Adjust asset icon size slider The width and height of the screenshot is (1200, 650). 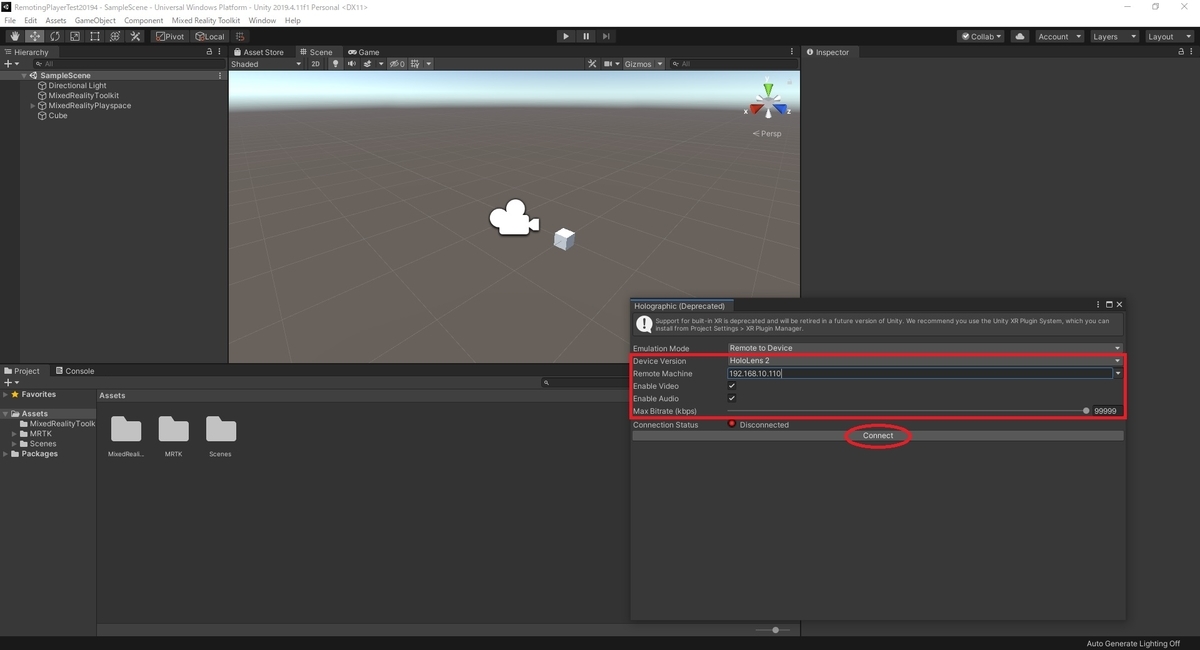(774, 630)
